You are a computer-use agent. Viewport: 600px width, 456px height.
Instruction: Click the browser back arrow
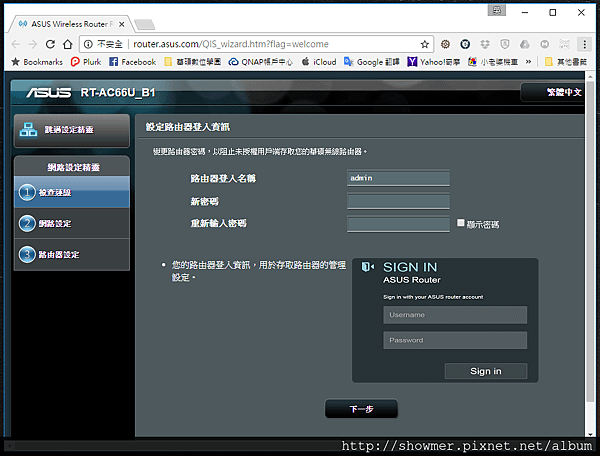pyautogui.click(x=16, y=44)
